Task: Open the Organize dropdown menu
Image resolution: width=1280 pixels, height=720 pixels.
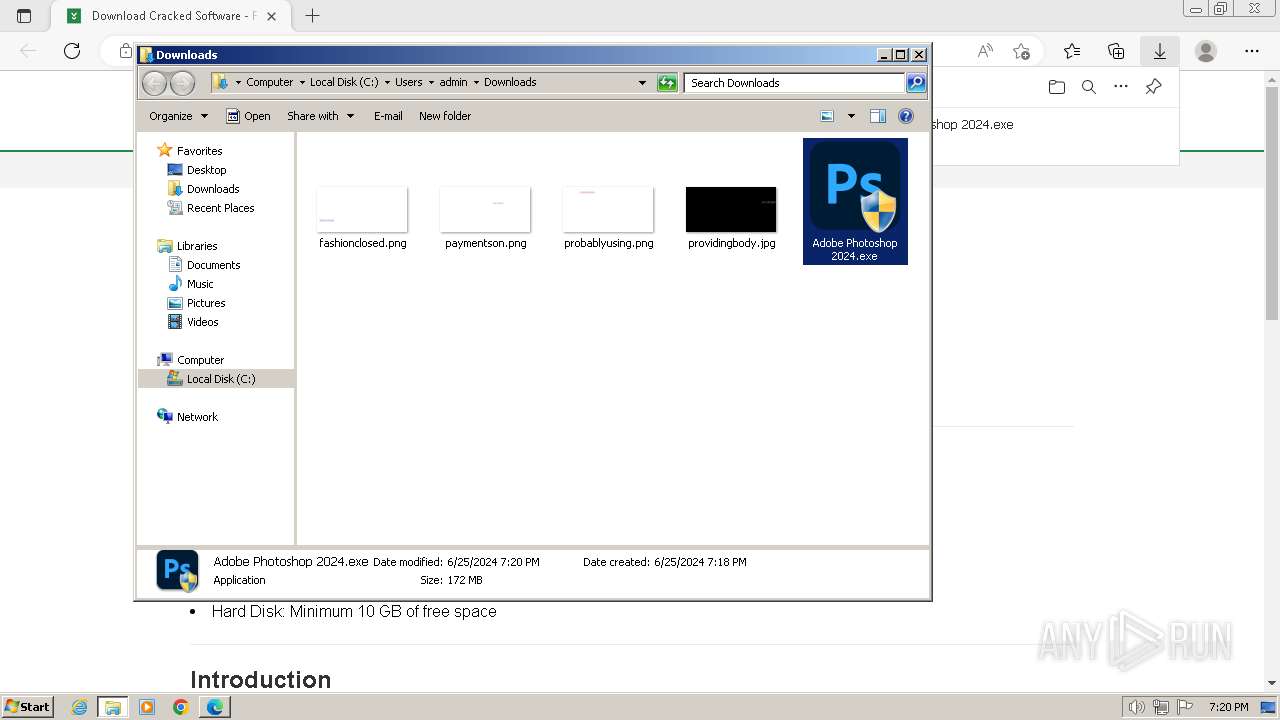Action: 178,116
